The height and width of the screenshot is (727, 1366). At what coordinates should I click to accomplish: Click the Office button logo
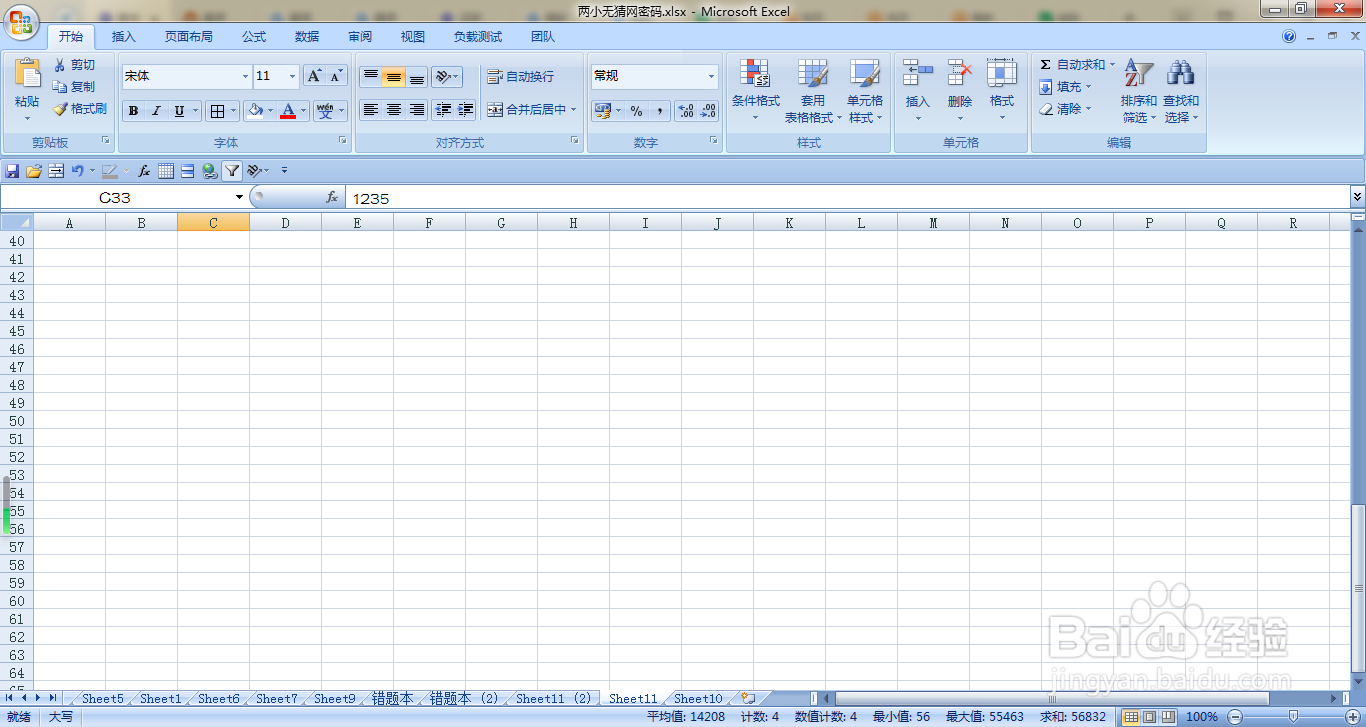click(x=22, y=21)
